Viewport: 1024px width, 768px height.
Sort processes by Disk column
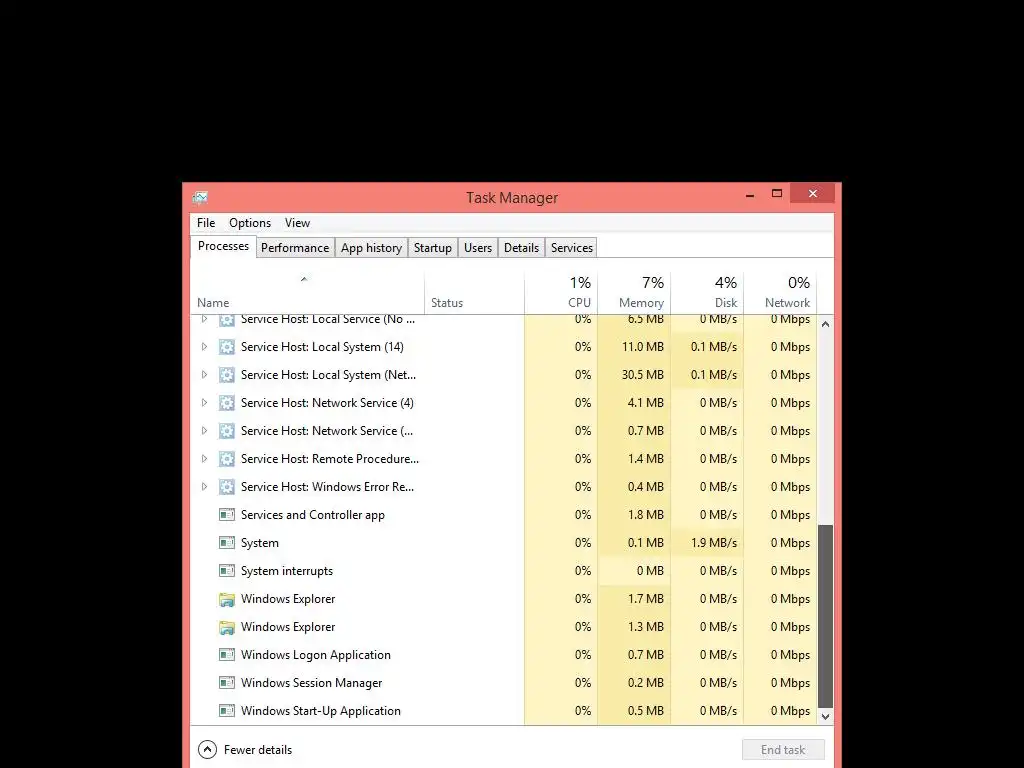707,293
